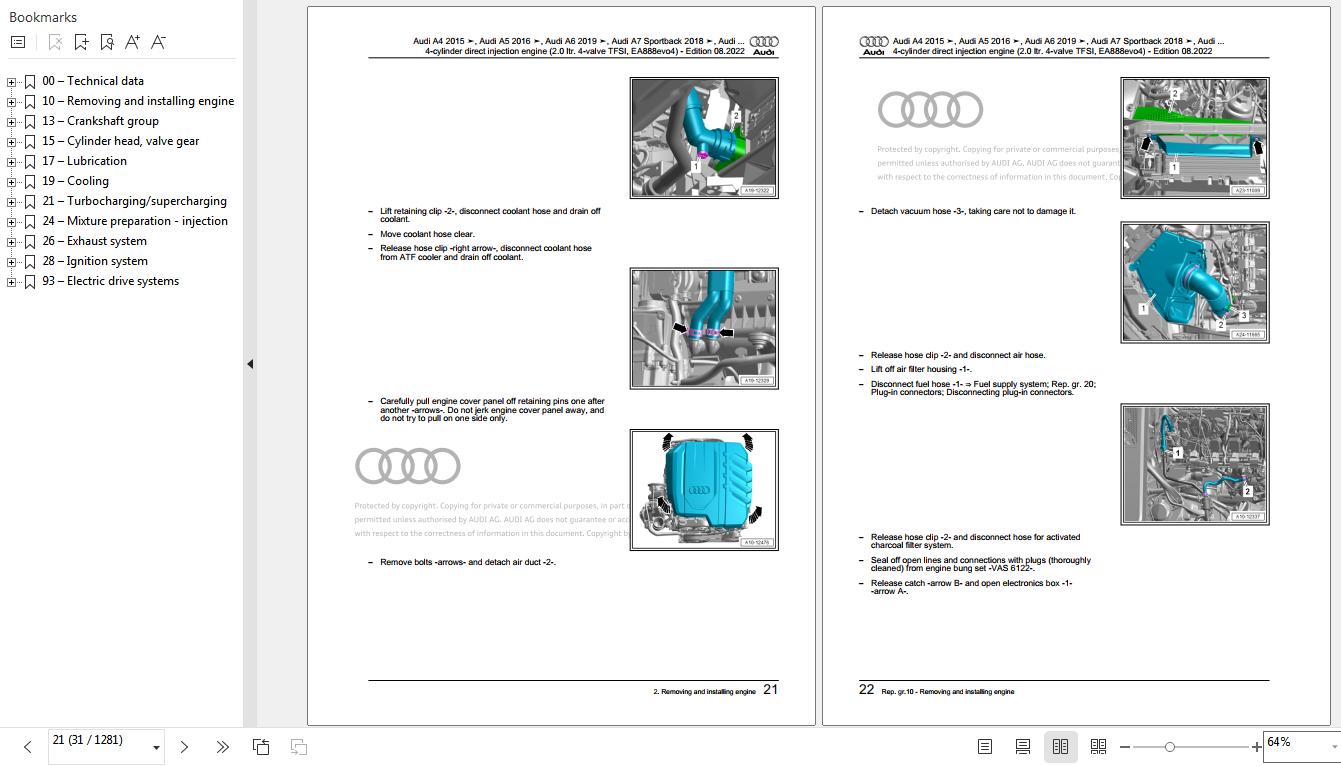Image resolution: width=1341 pixels, height=766 pixels.
Task: Open the '17 – Lubrication' bookmark
Action: tap(84, 161)
